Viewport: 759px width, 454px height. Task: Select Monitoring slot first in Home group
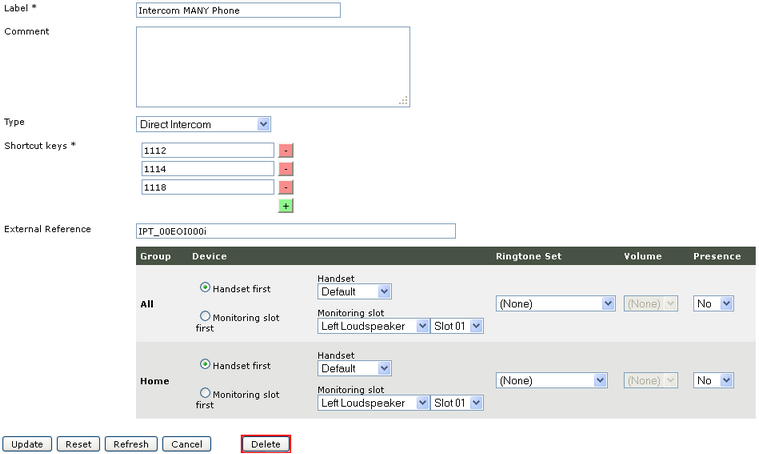point(205,393)
